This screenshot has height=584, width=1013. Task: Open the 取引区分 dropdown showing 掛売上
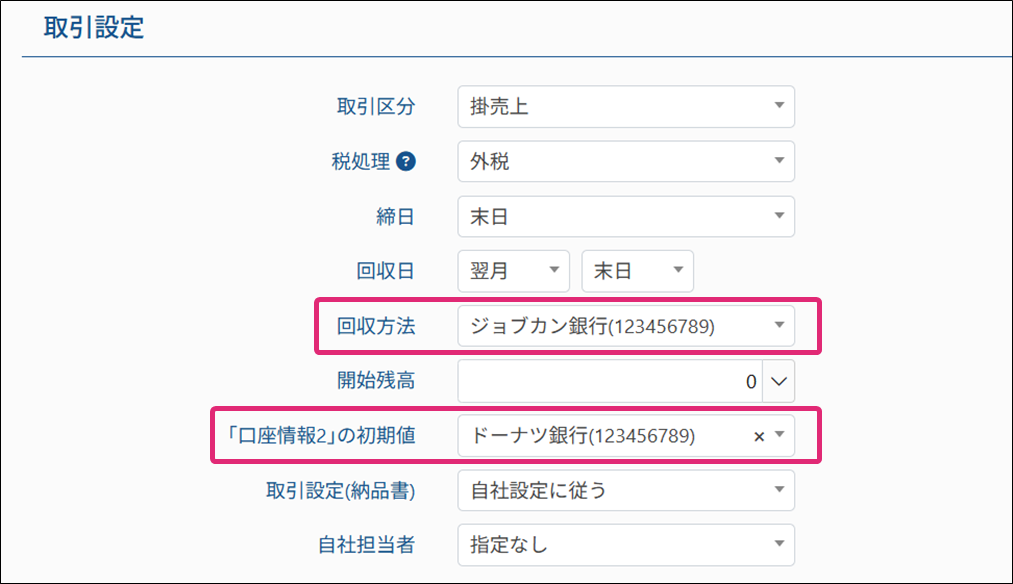click(625, 107)
